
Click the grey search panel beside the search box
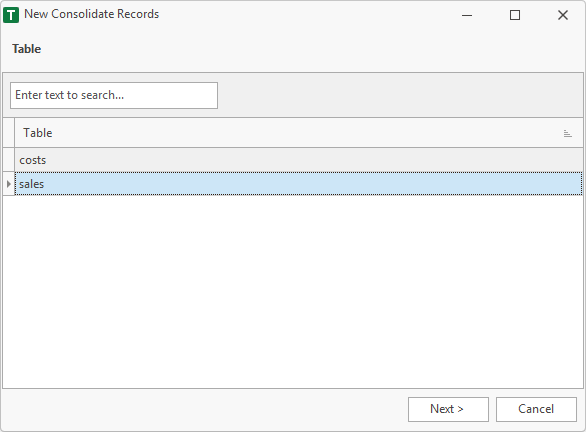click(x=400, y=95)
